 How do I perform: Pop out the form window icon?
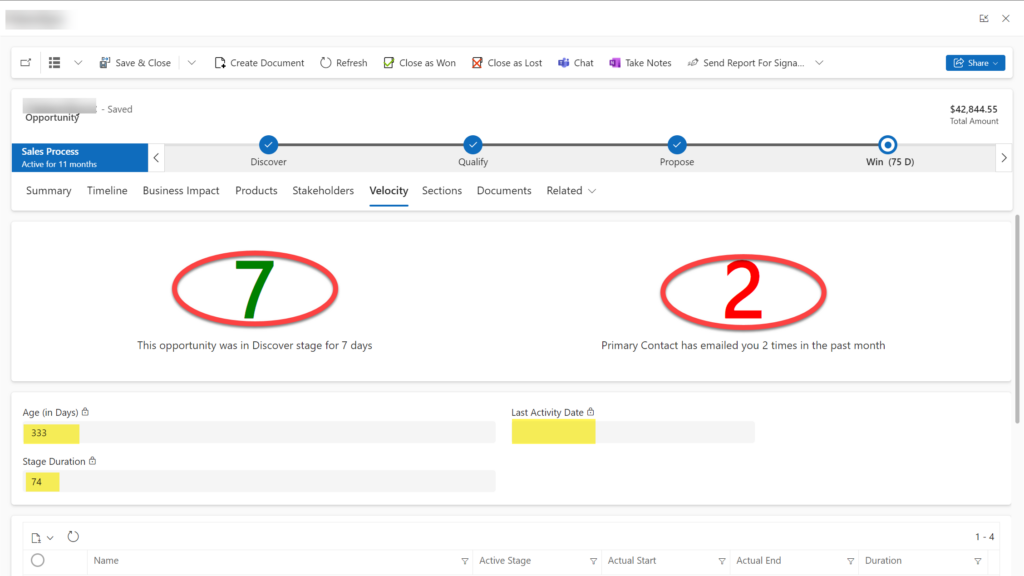point(984,18)
